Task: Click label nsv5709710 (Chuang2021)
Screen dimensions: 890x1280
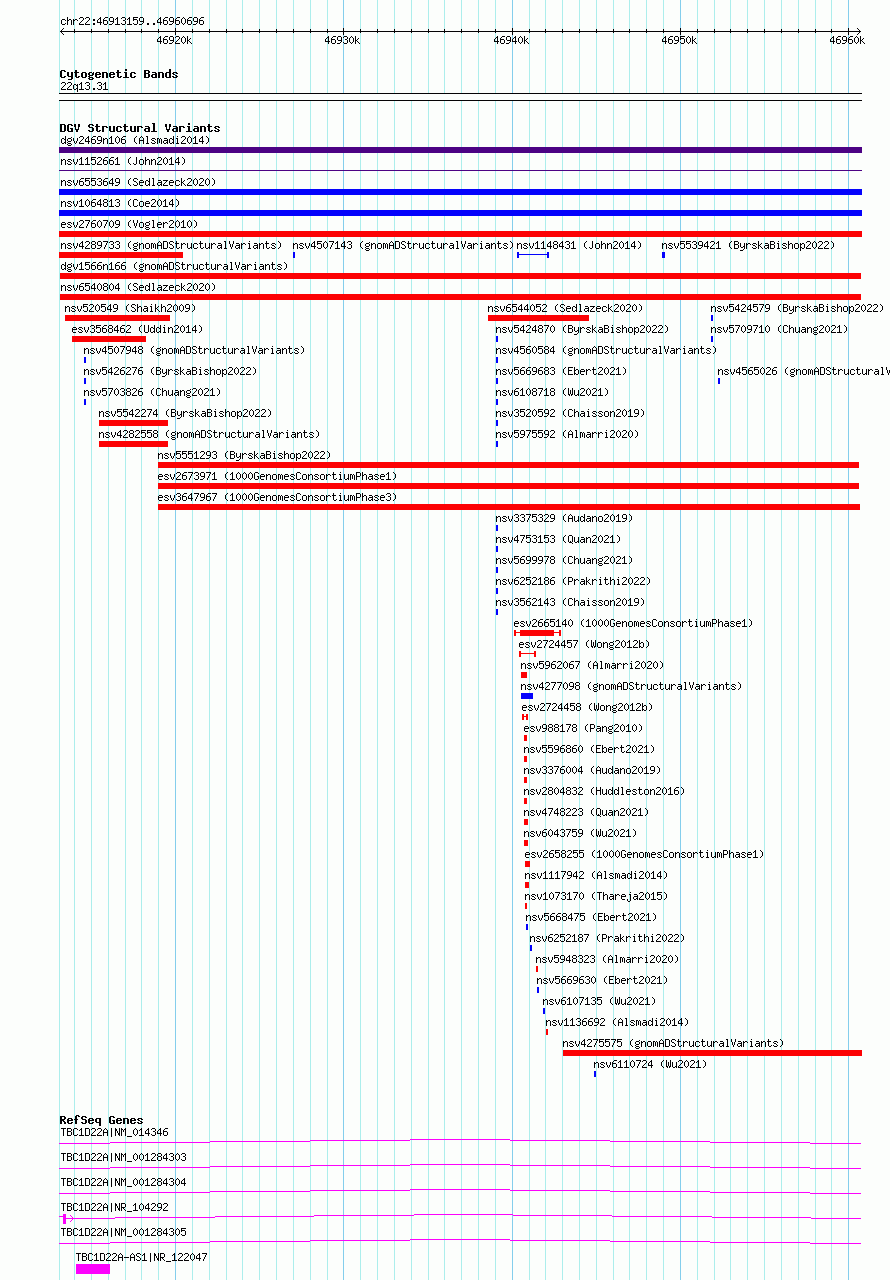Action: (x=779, y=329)
